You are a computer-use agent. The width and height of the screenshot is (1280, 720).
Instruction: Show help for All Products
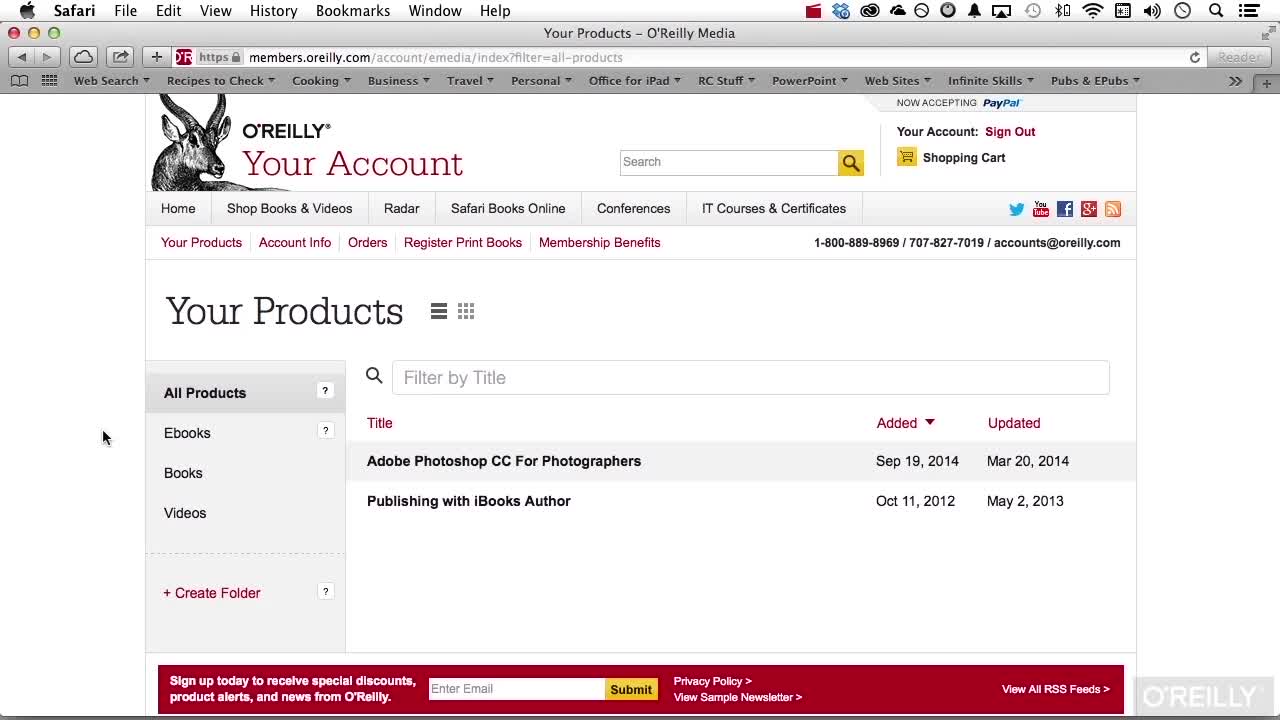click(325, 391)
